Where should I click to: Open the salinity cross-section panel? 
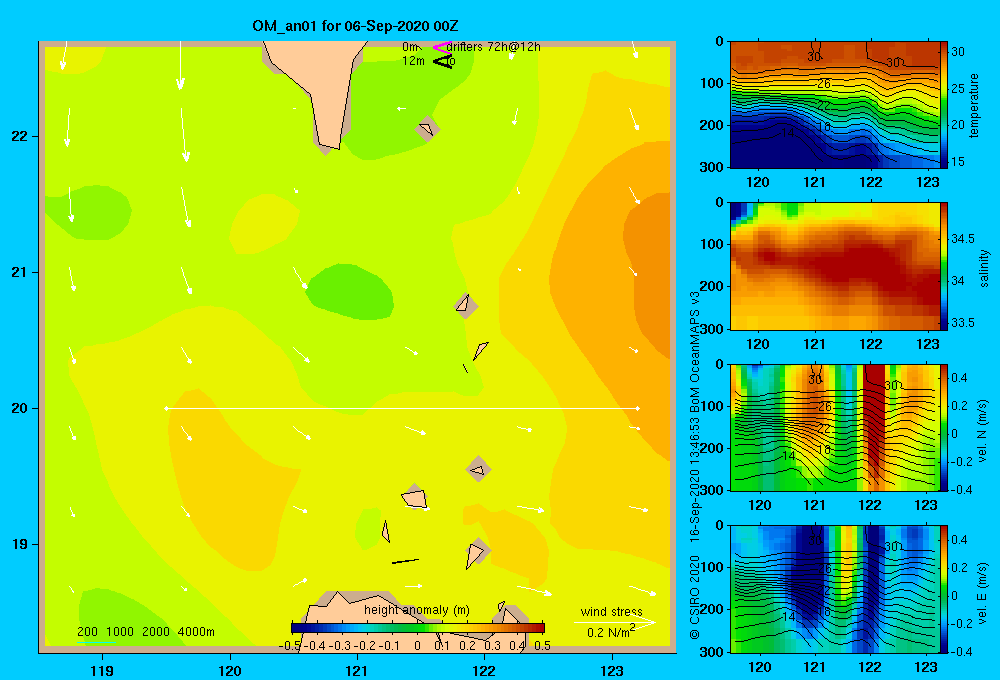coord(834,266)
